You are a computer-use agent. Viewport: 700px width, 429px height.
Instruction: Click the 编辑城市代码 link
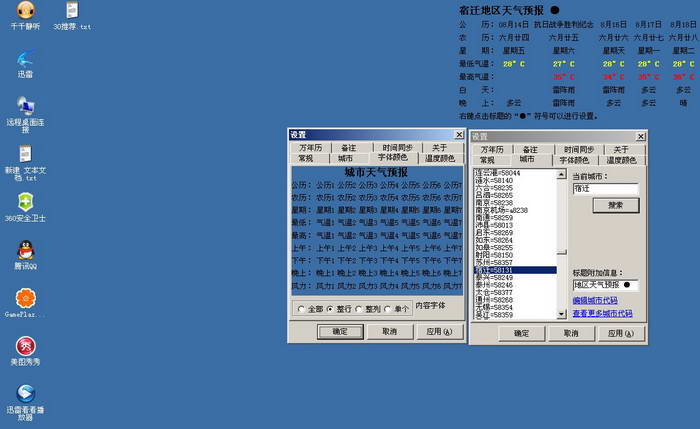(594, 300)
